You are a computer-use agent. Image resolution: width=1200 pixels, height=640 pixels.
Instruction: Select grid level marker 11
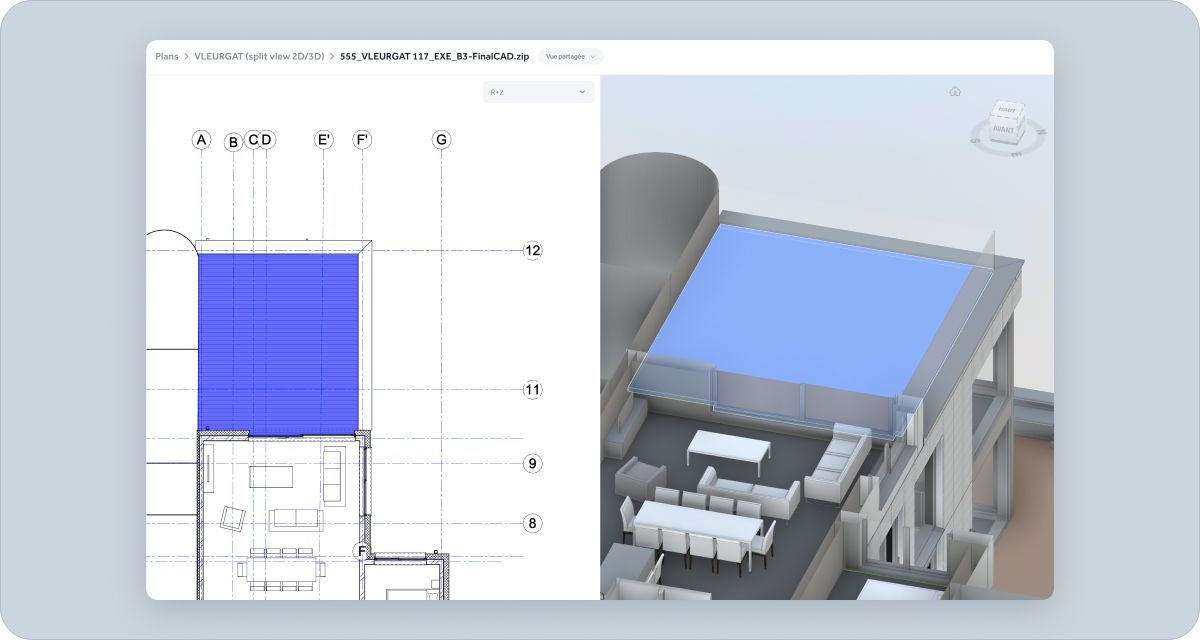(x=532, y=389)
